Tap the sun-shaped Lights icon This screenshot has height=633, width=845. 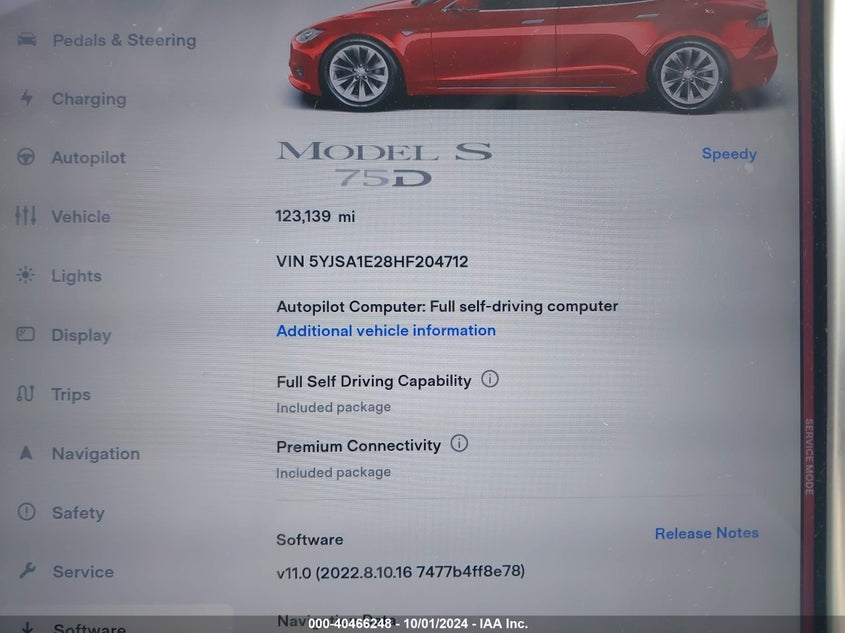pos(25,275)
